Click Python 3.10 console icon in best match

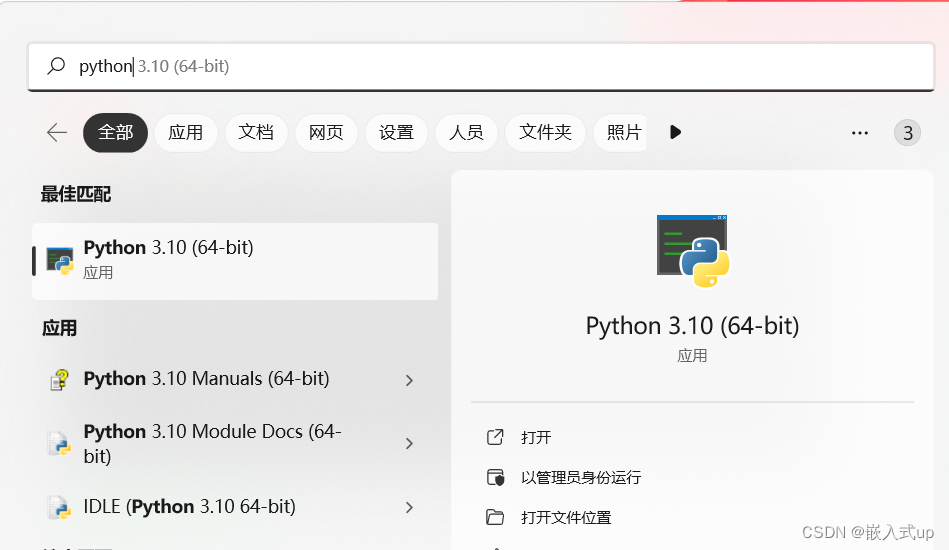[x=60, y=261]
